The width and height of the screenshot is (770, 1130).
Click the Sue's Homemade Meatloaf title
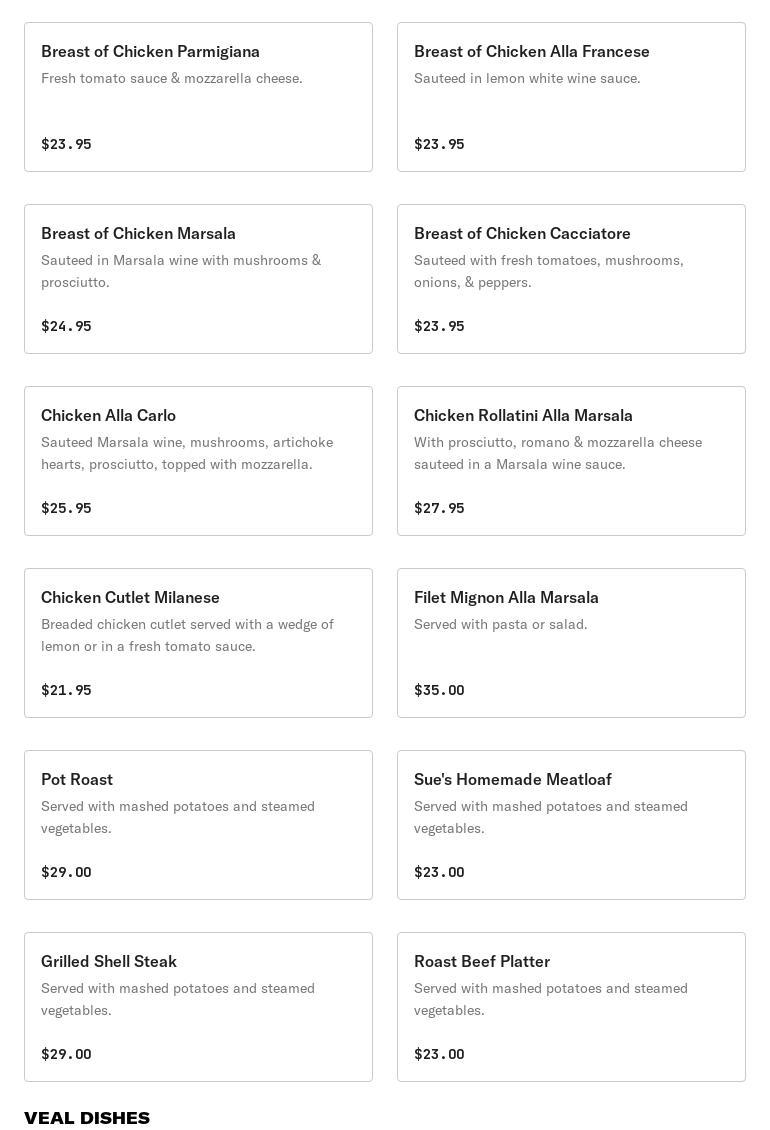512,779
